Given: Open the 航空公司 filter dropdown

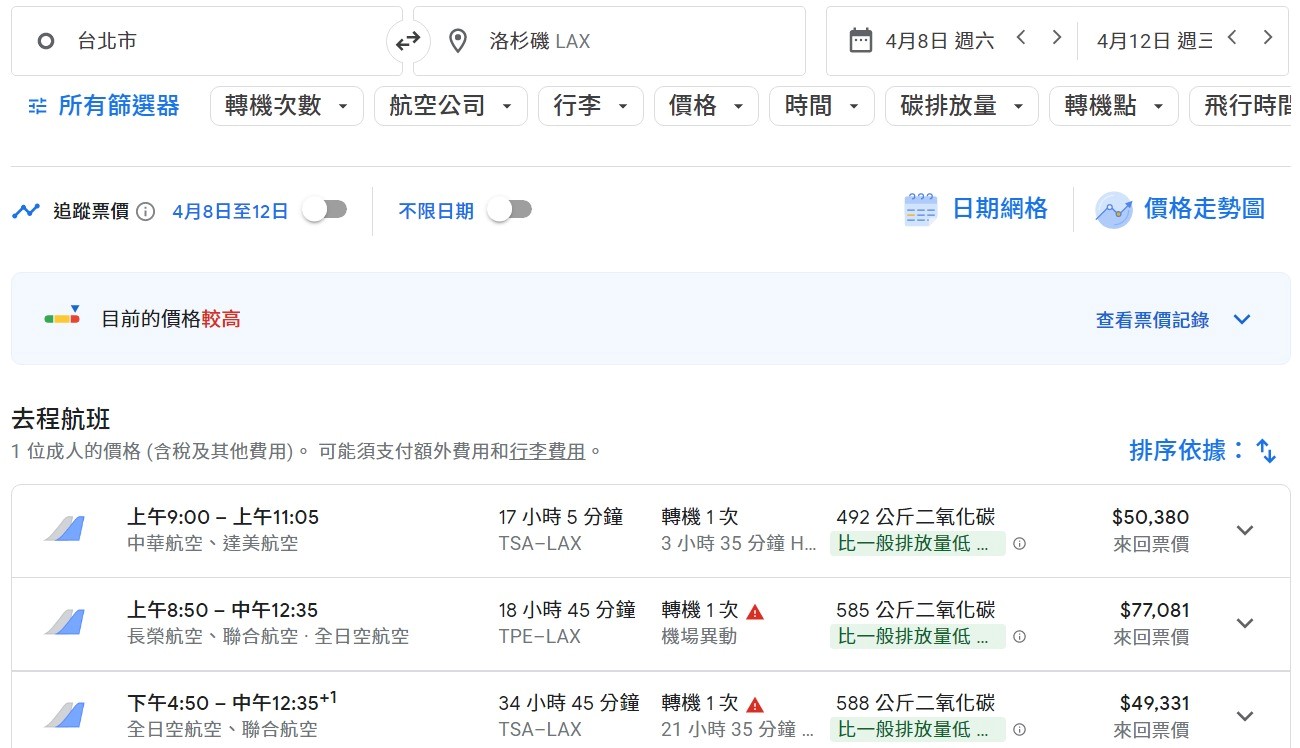Looking at the screenshot, I should [450, 106].
